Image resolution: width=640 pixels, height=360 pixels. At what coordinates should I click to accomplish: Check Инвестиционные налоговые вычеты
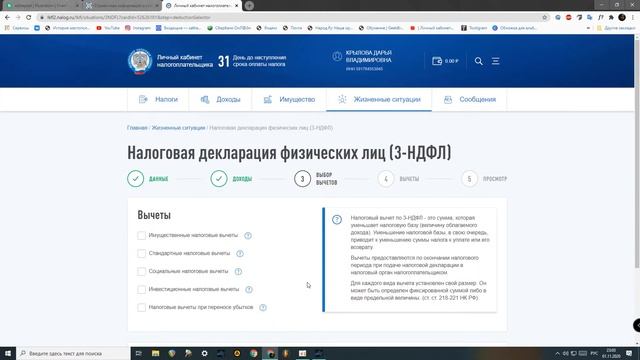[142, 289]
